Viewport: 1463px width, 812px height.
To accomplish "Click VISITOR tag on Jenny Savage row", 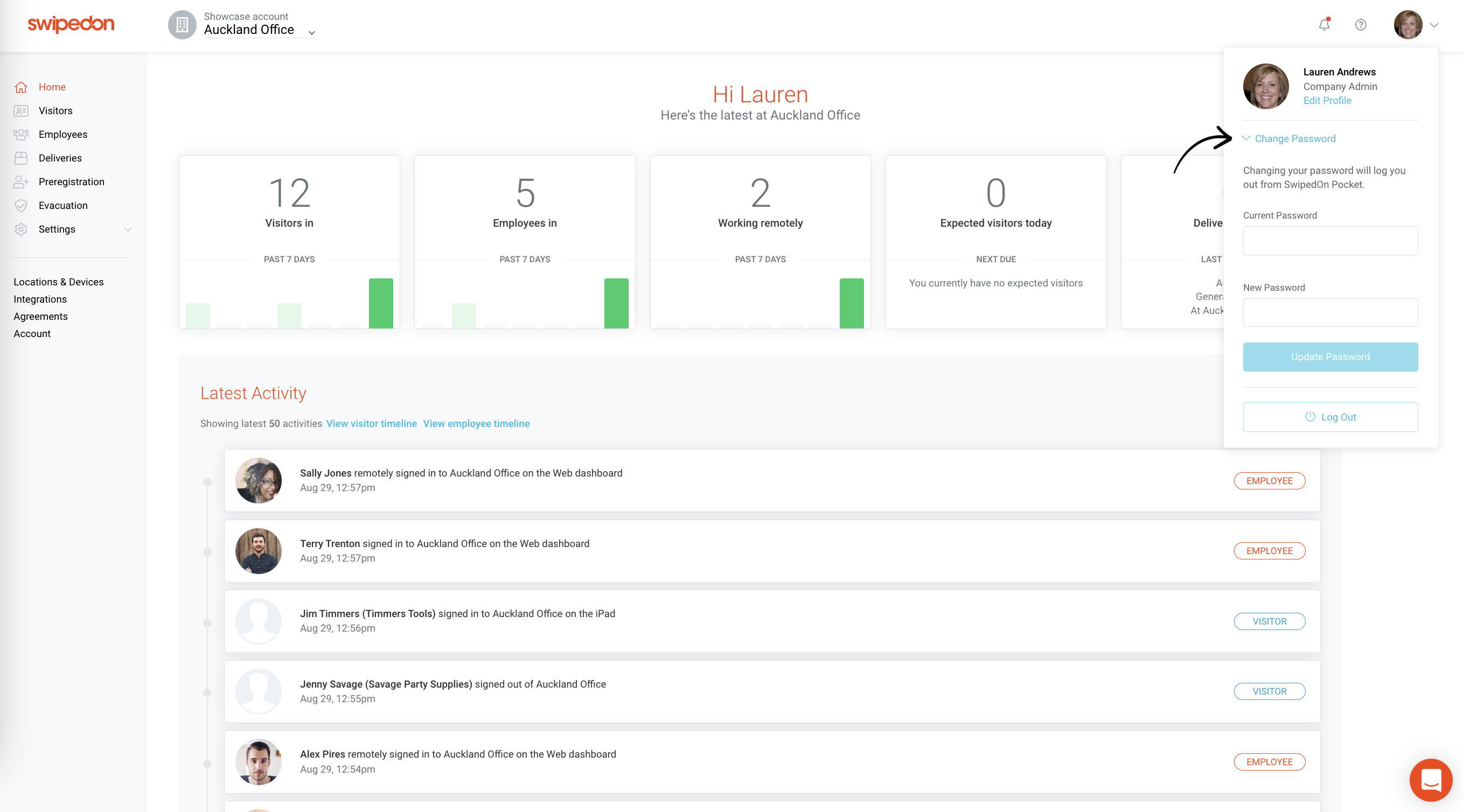I will point(1269,691).
